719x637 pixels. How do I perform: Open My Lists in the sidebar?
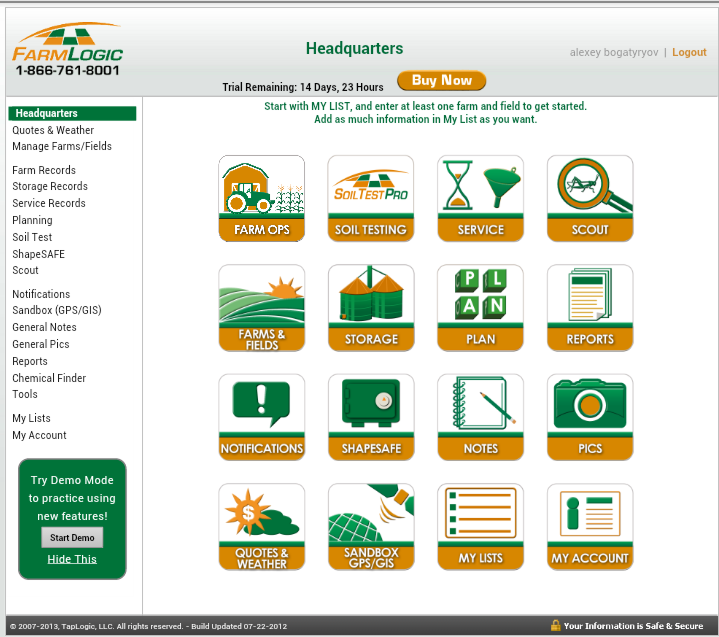[x=32, y=418]
